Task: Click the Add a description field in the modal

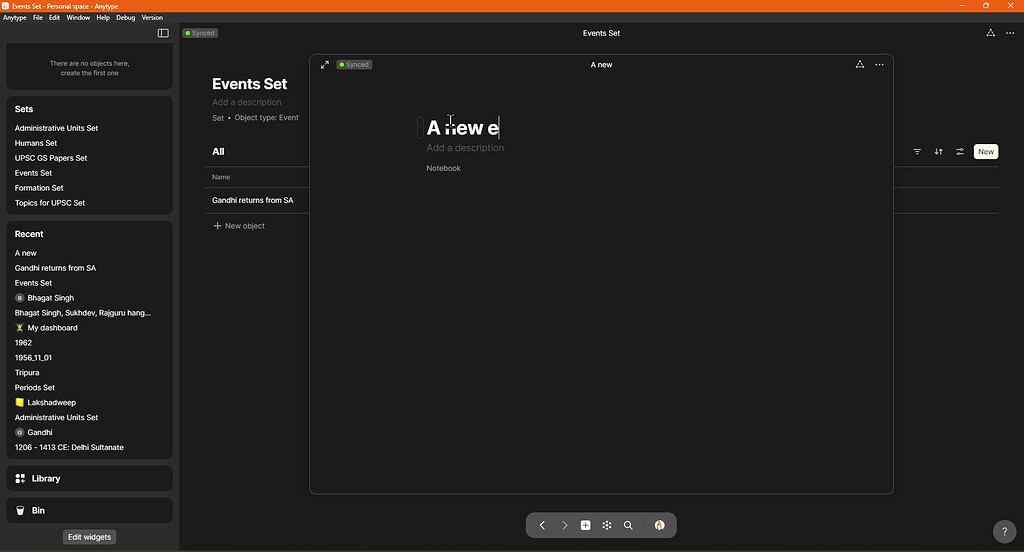Action: click(465, 148)
